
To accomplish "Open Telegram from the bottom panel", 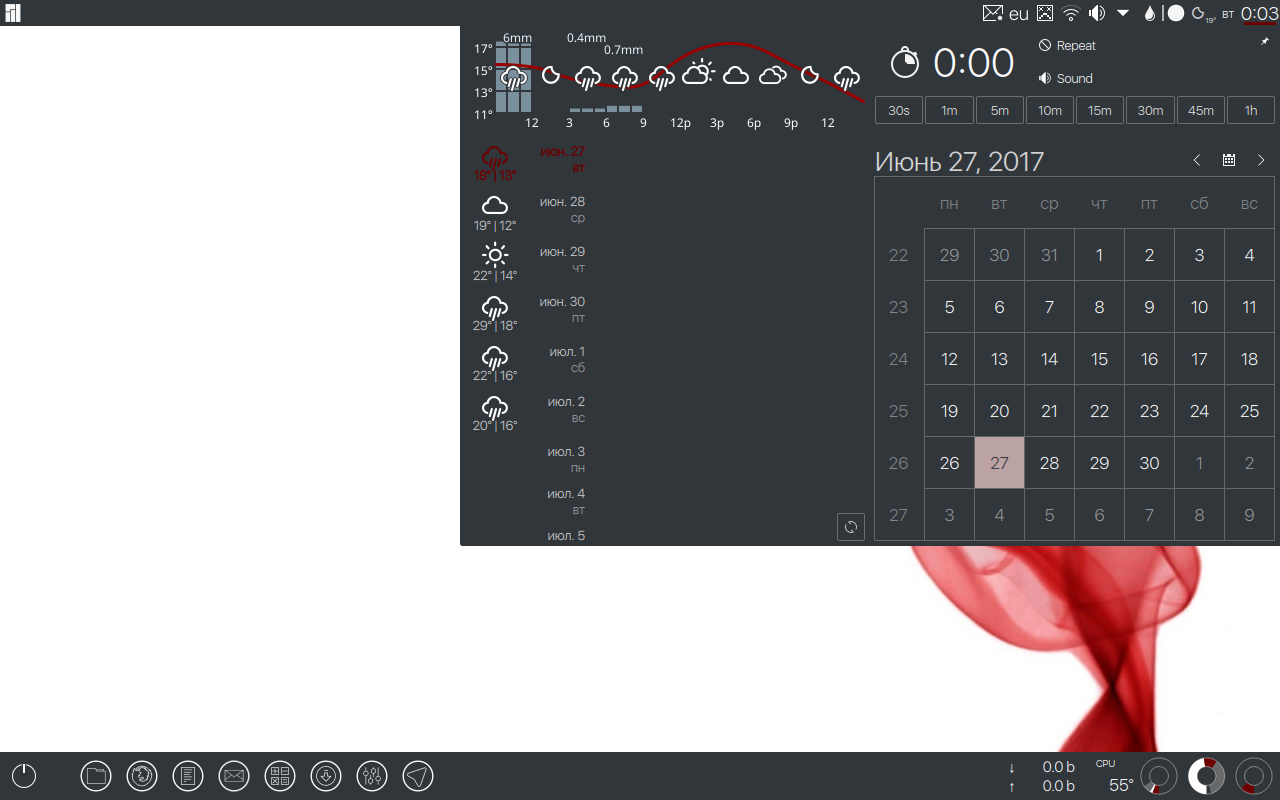I will coord(418,776).
